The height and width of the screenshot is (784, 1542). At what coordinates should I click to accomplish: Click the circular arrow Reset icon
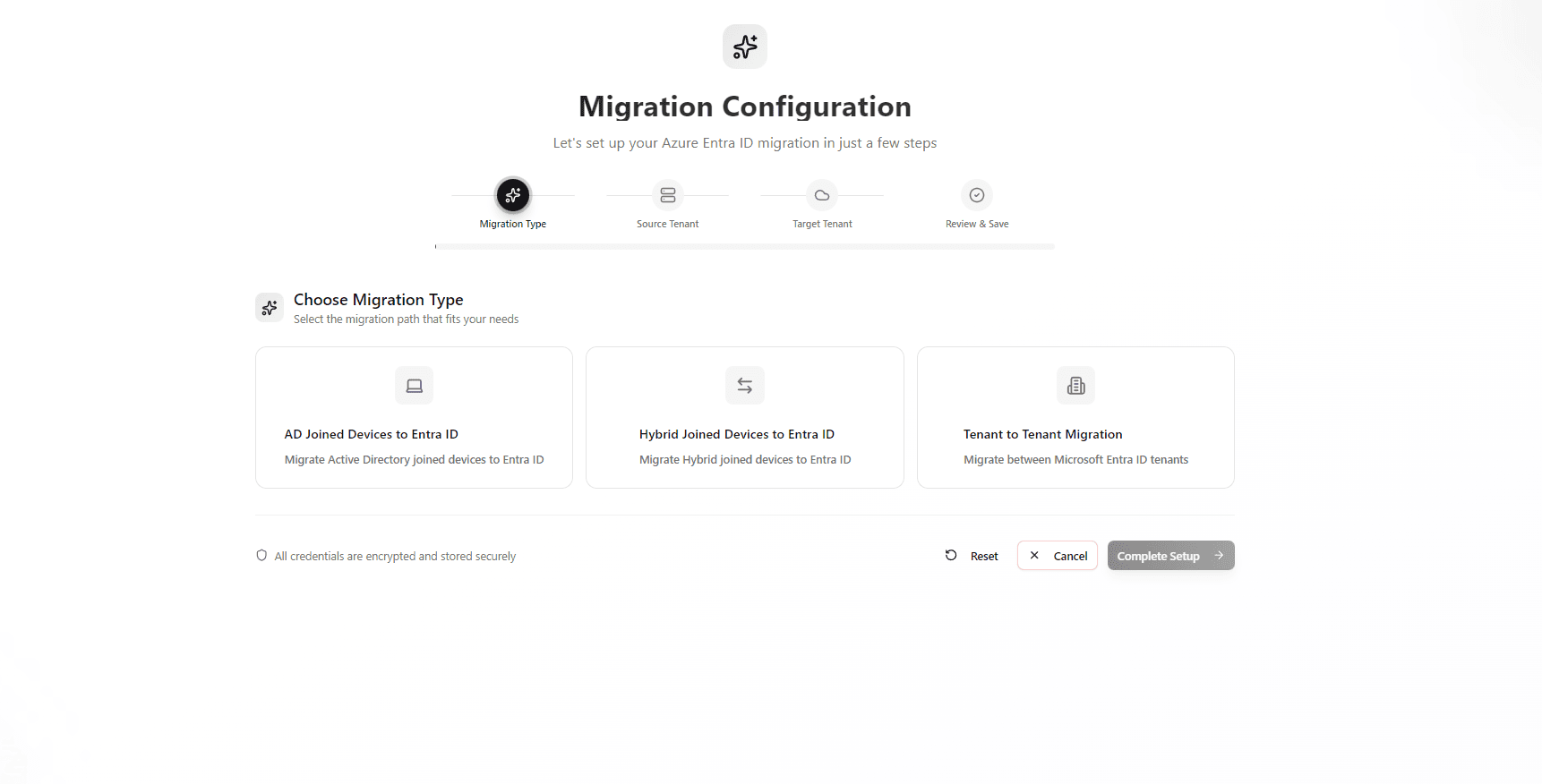(951, 556)
